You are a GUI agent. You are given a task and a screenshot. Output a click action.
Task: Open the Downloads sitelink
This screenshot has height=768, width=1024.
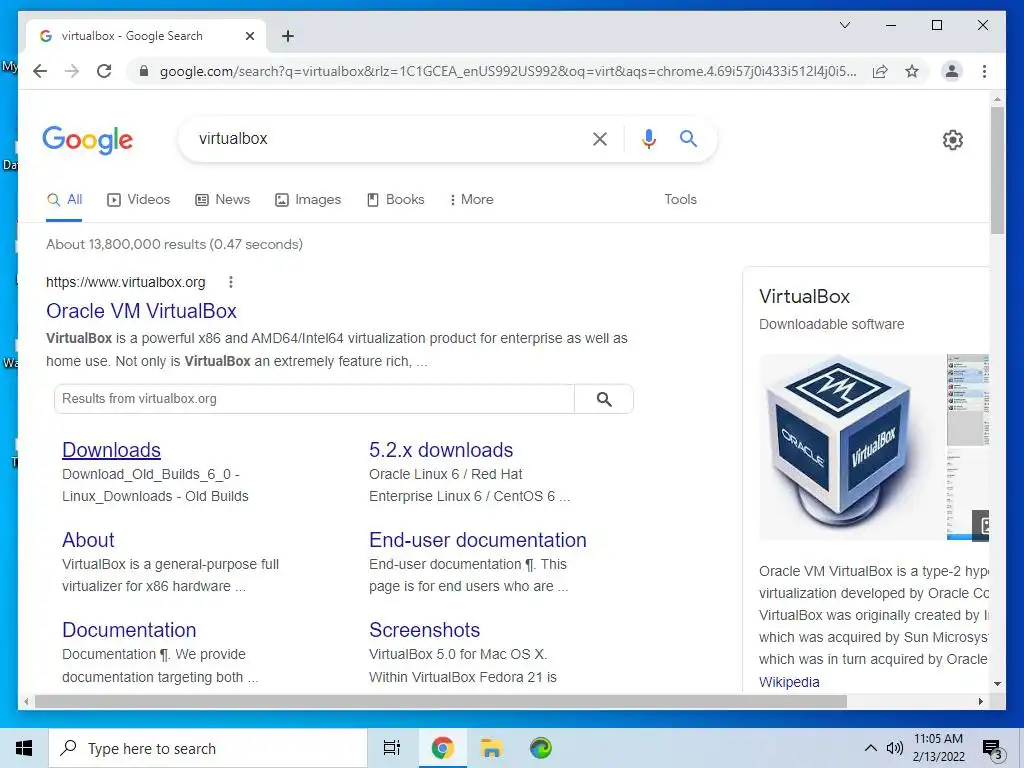(111, 450)
